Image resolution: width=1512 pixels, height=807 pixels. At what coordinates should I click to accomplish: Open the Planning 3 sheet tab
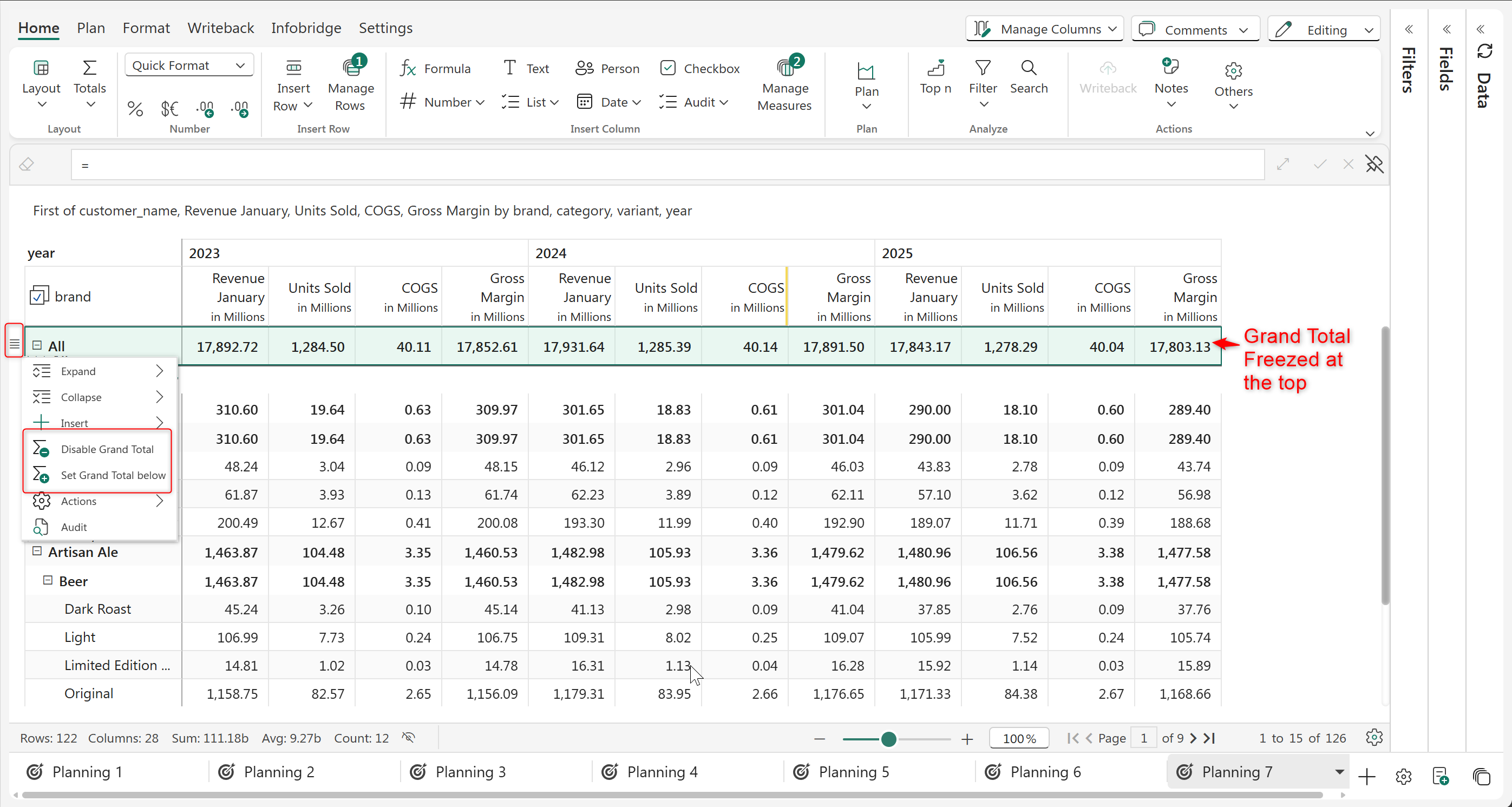coord(470,772)
